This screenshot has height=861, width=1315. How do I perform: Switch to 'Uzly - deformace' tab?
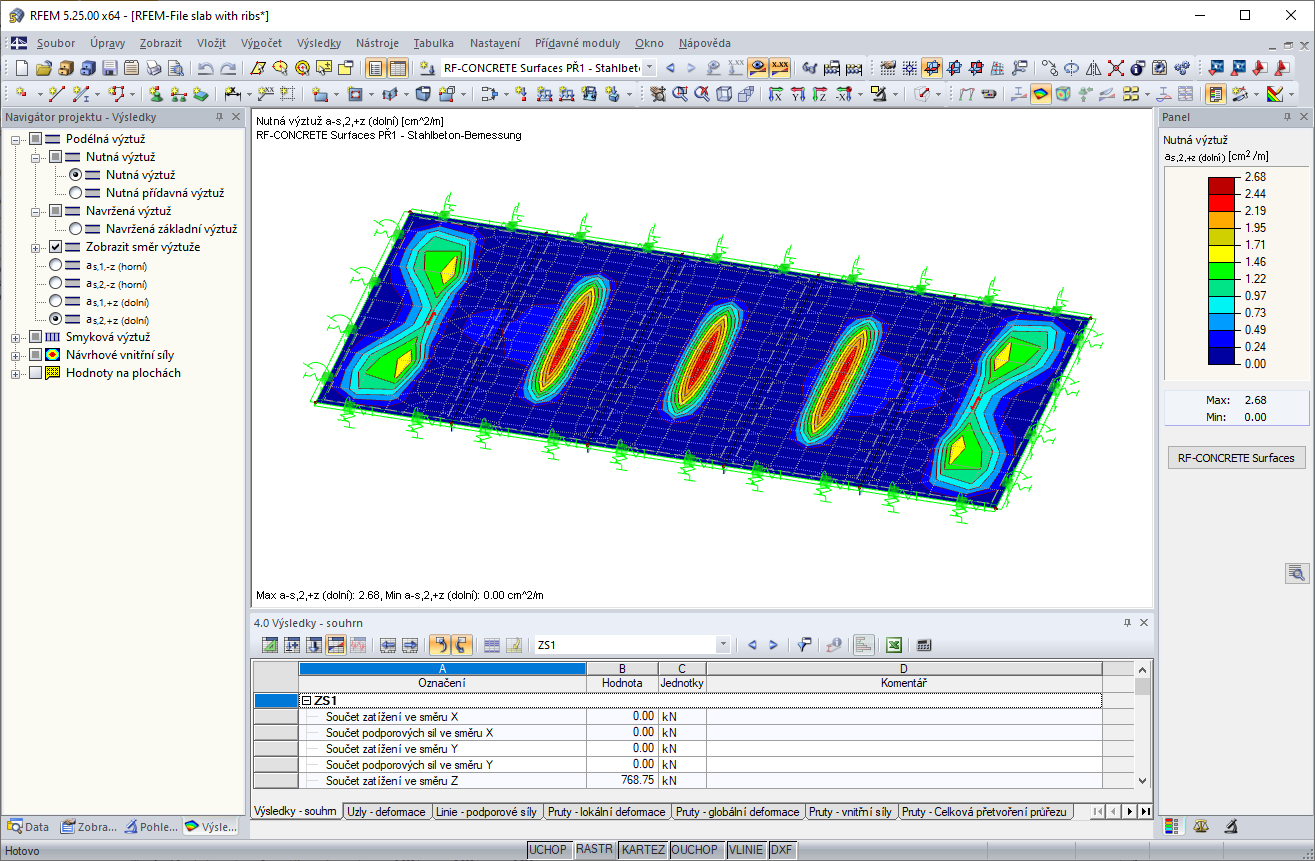(x=386, y=812)
